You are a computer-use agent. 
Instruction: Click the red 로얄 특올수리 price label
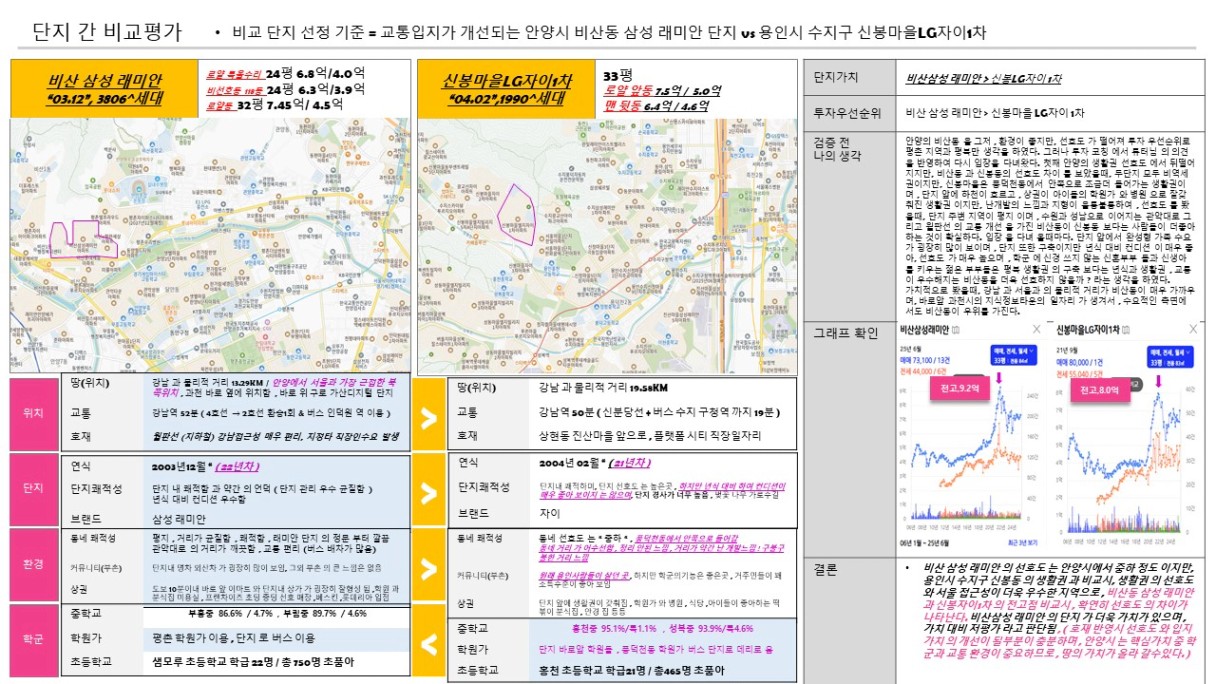235,73
